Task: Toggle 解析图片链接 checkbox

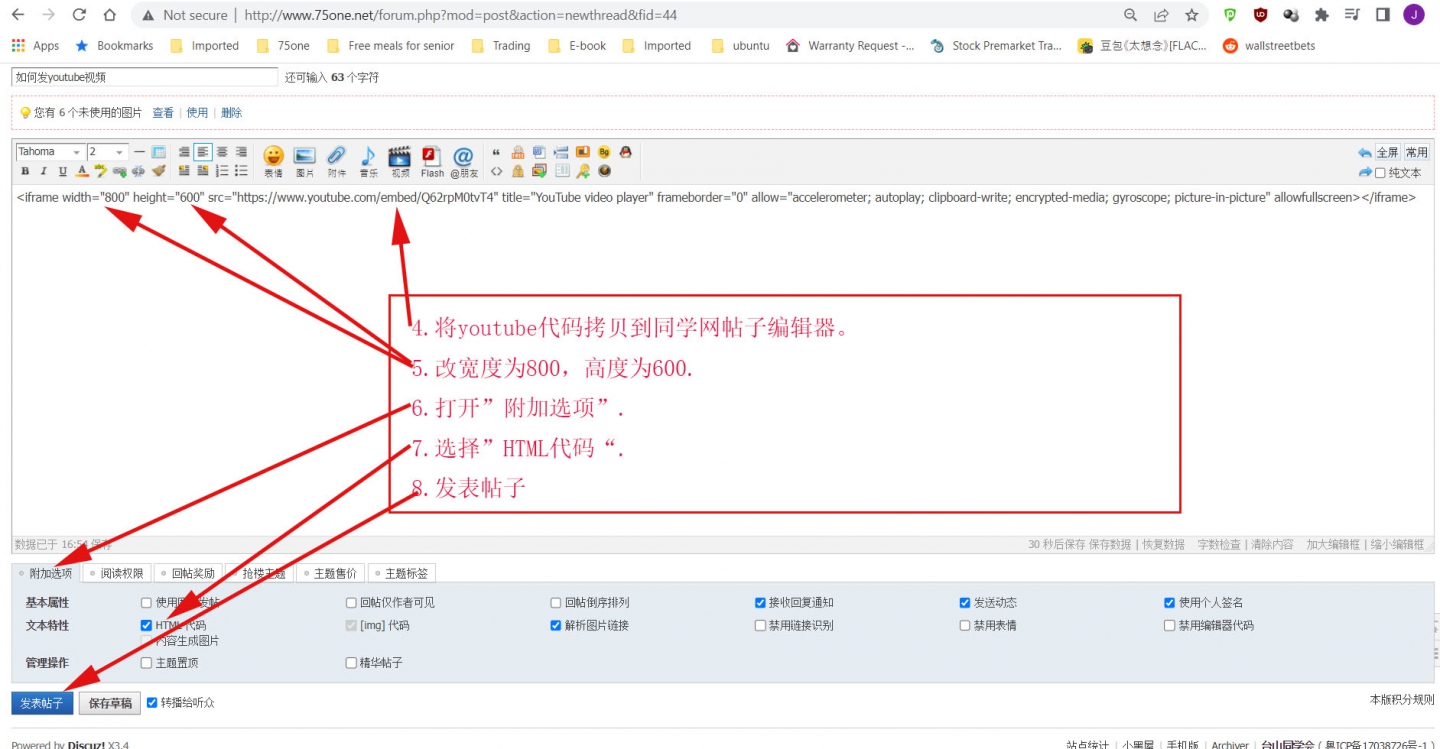Action: tap(556, 625)
